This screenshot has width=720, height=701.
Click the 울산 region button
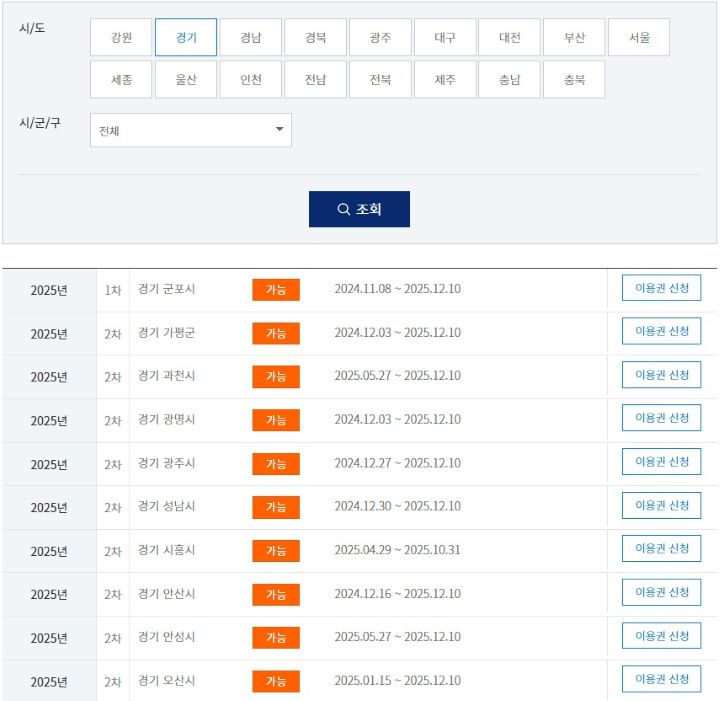[186, 79]
